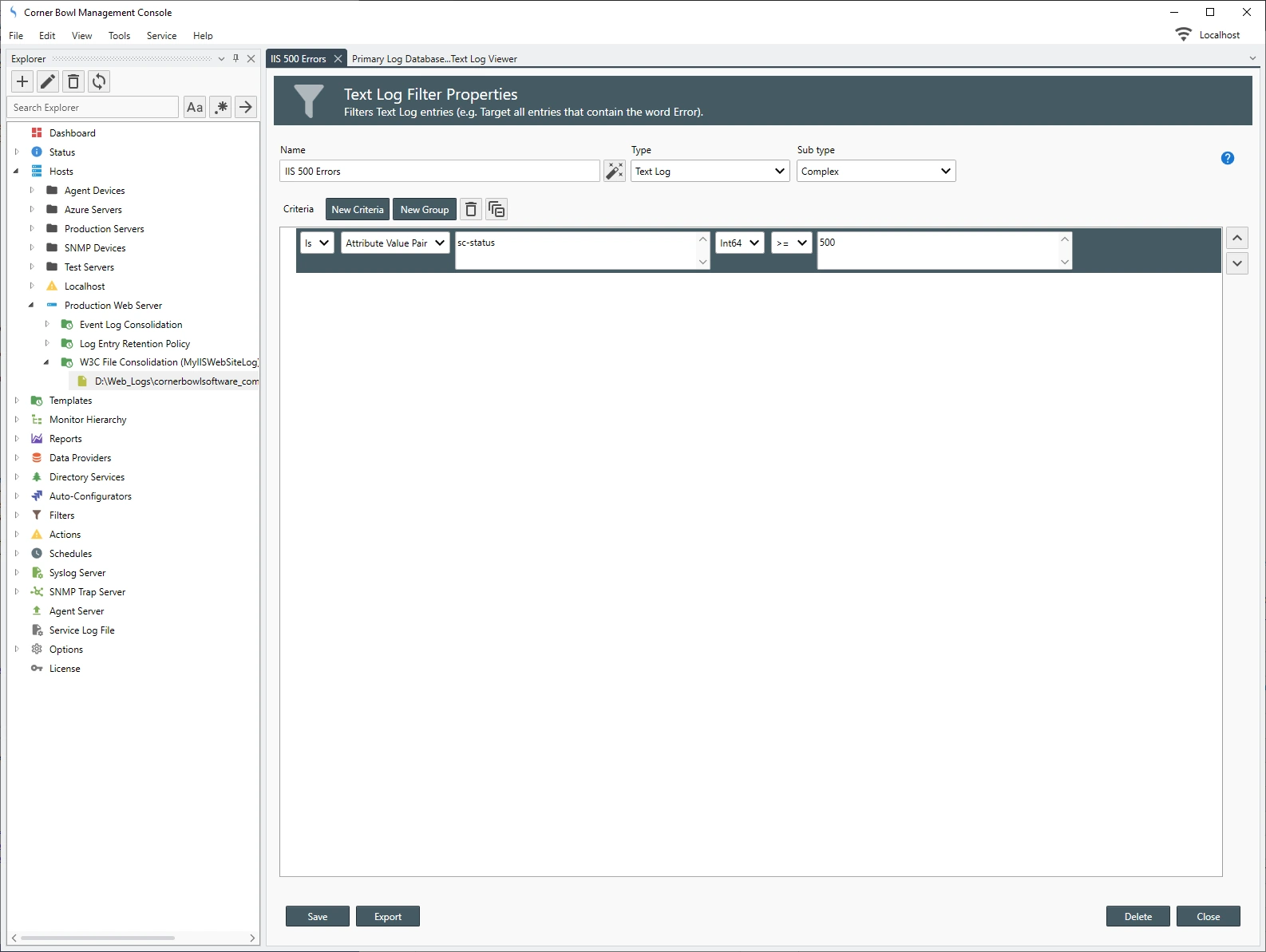Open the Tools menu
The height and width of the screenshot is (952, 1266).
(x=119, y=36)
